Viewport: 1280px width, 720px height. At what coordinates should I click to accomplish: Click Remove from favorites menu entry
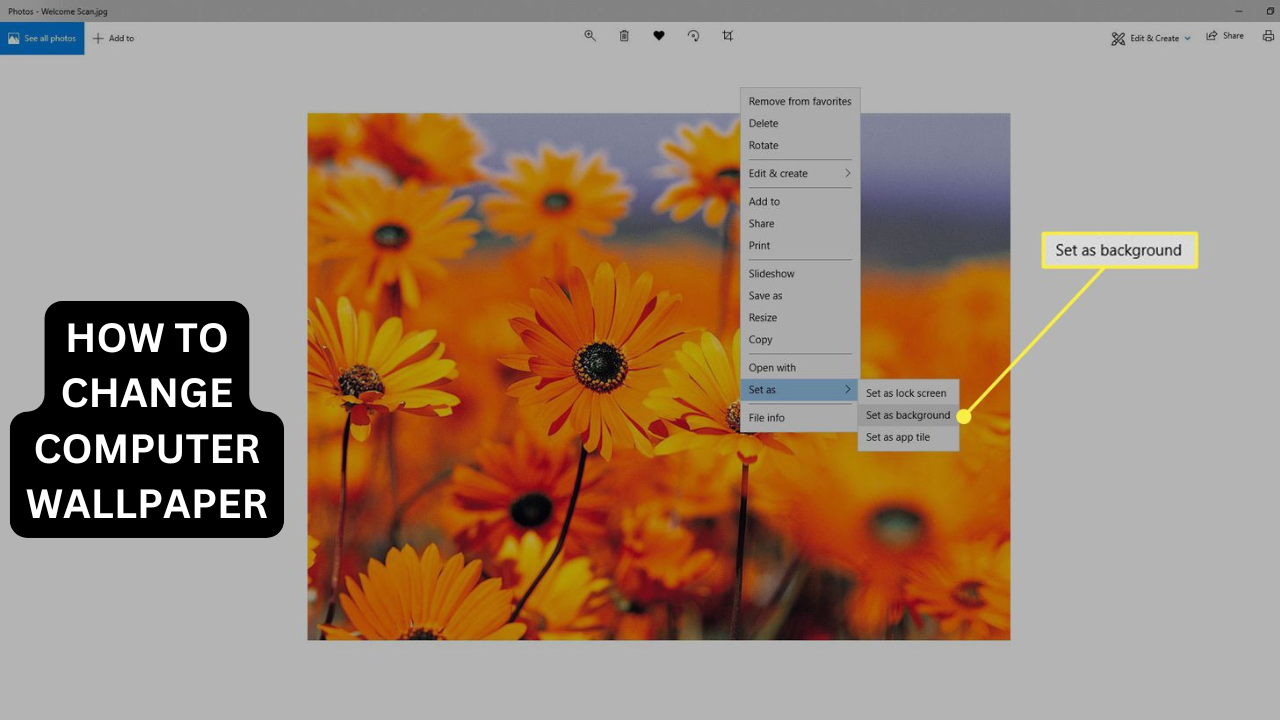tap(799, 101)
